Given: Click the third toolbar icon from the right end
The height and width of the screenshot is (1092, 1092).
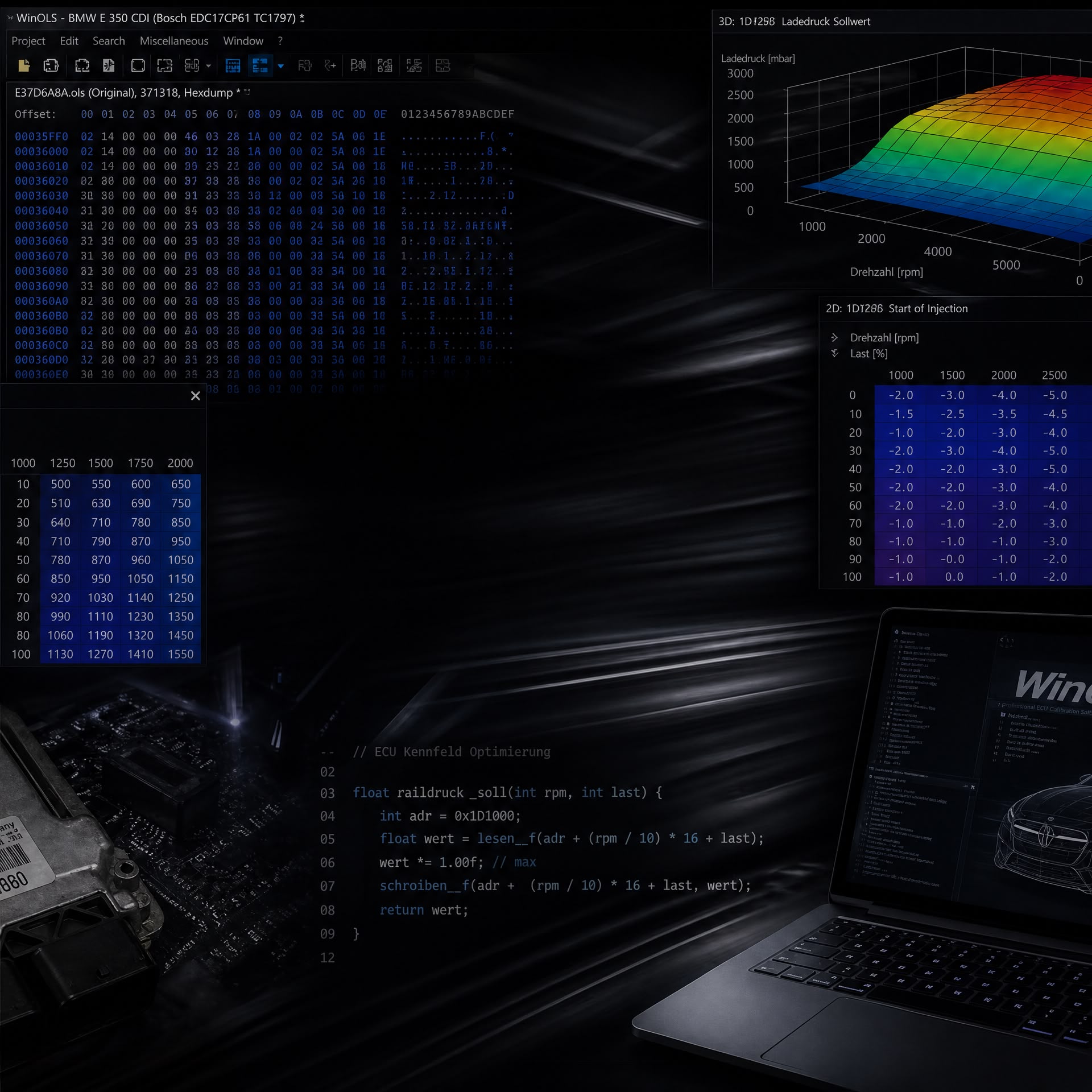Looking at the screenshot, I should click(385, 66).
